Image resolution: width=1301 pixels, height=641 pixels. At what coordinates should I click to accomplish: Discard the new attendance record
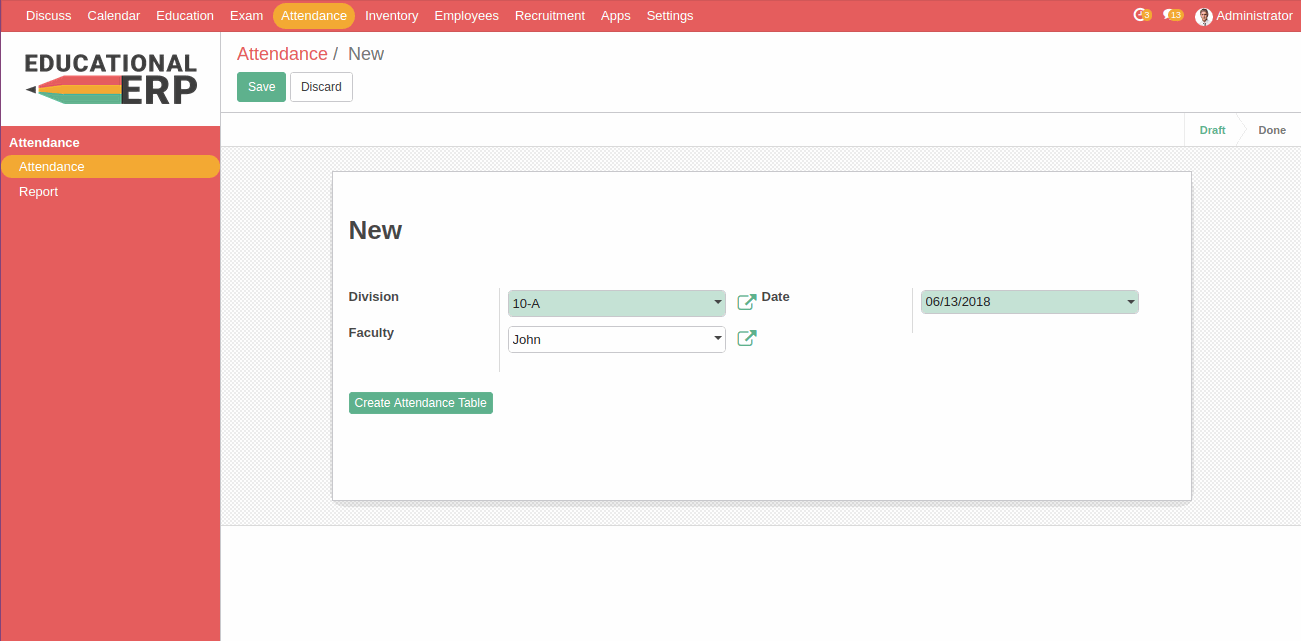(321, 87)
